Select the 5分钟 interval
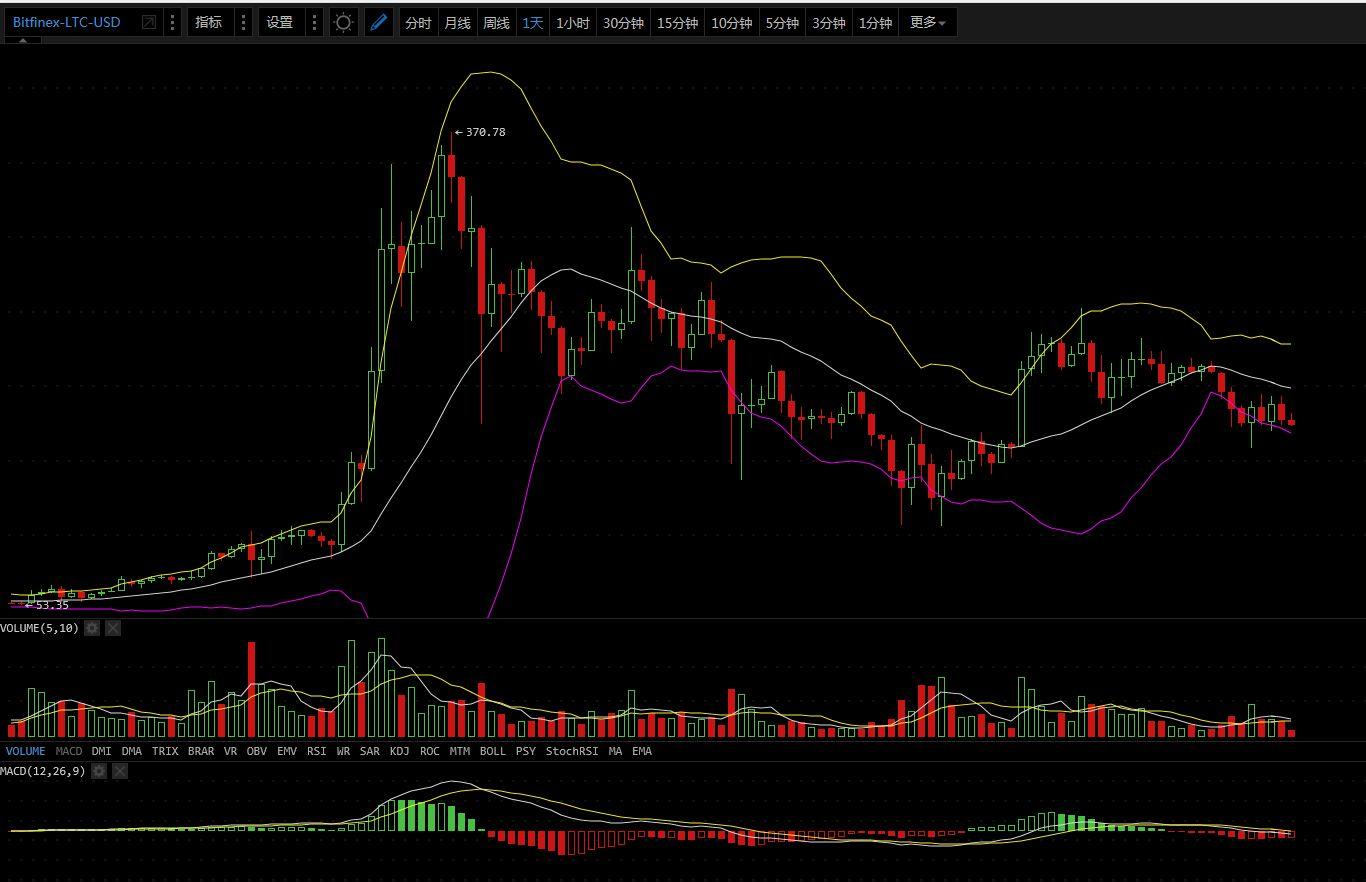This screenshot has height=882, width=1366. 782,22
